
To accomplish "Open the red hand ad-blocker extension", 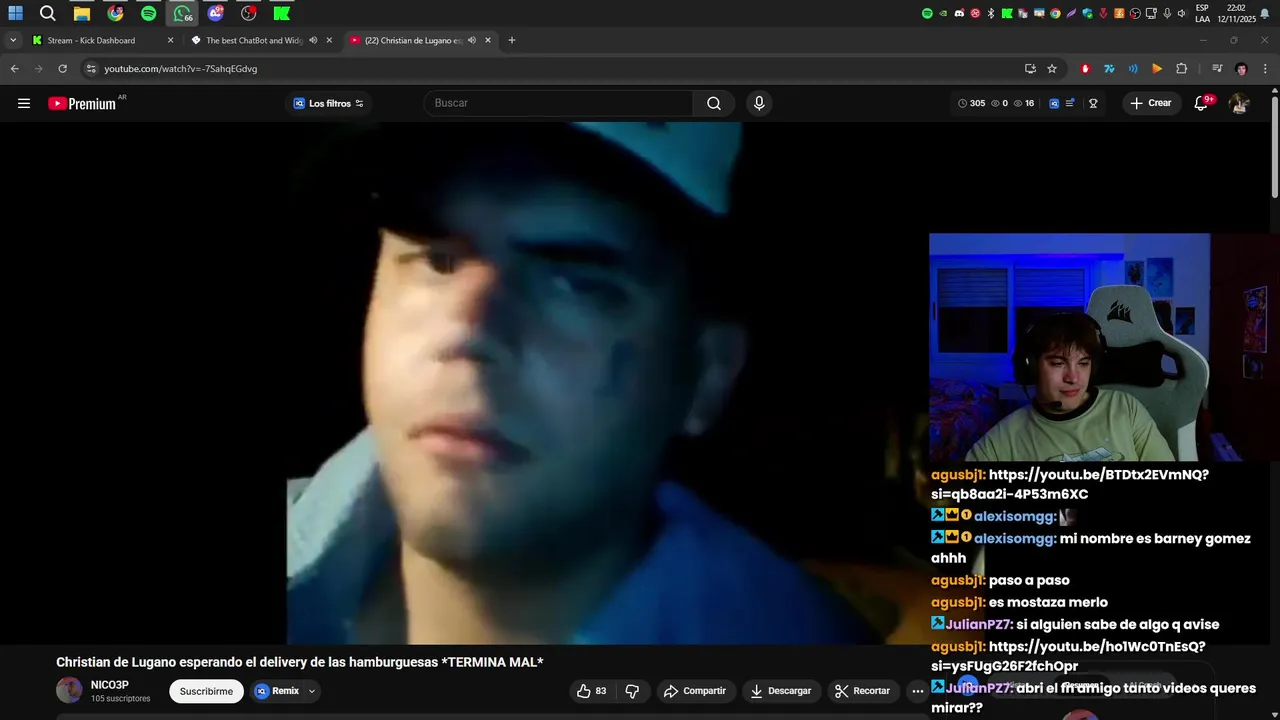I will pos(1085,68).
